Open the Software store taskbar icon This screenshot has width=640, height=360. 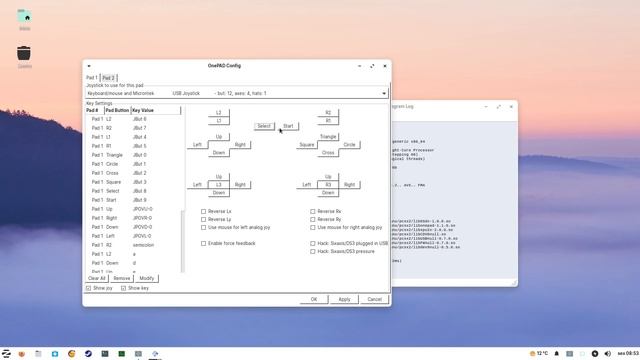(55, 353)
